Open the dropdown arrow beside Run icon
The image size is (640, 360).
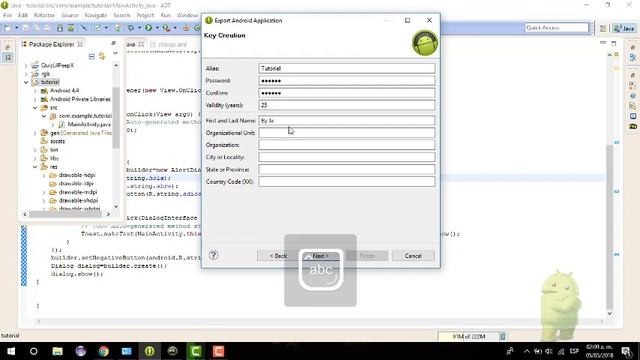[x=157, y=28]
